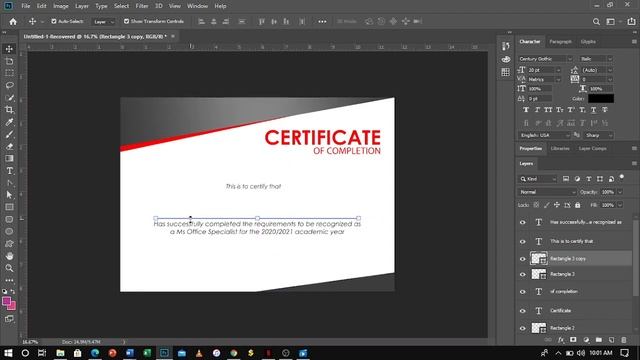Select the Rectangular Marquee tool
The image size is (640, 360).
pyautogui.click(x=9, y=73)
